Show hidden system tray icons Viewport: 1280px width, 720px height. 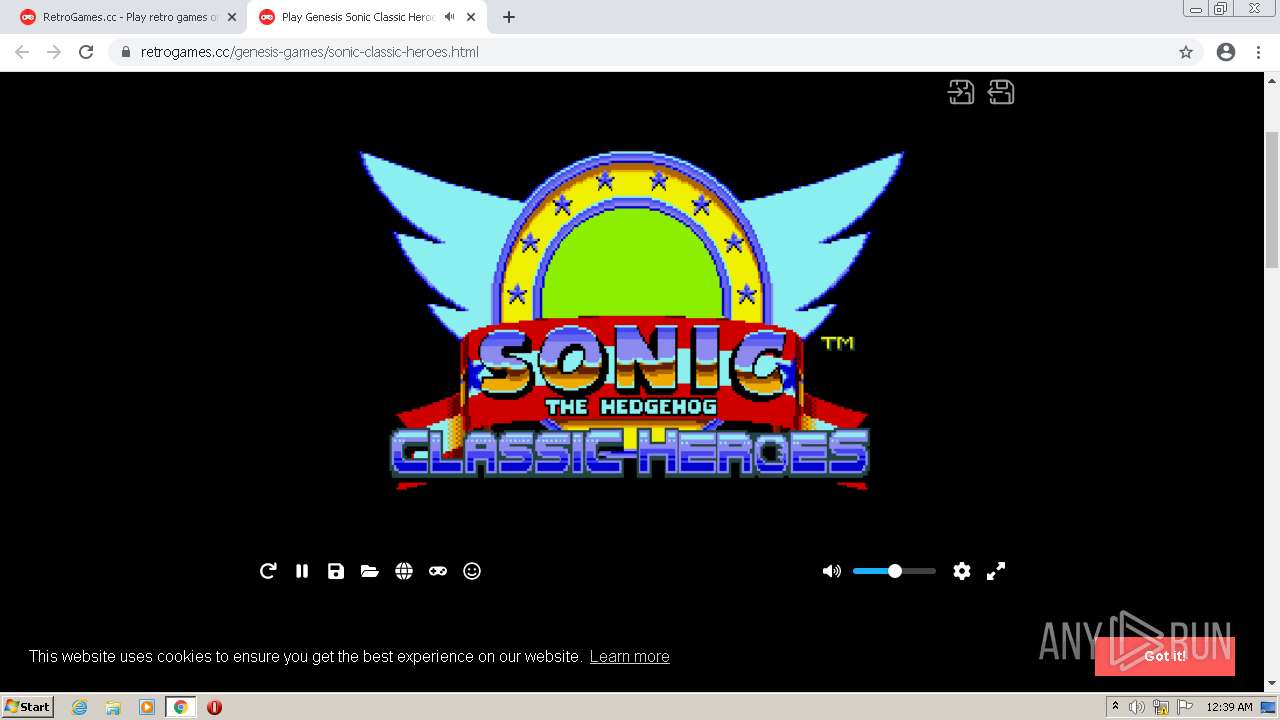pos(1115,707)
